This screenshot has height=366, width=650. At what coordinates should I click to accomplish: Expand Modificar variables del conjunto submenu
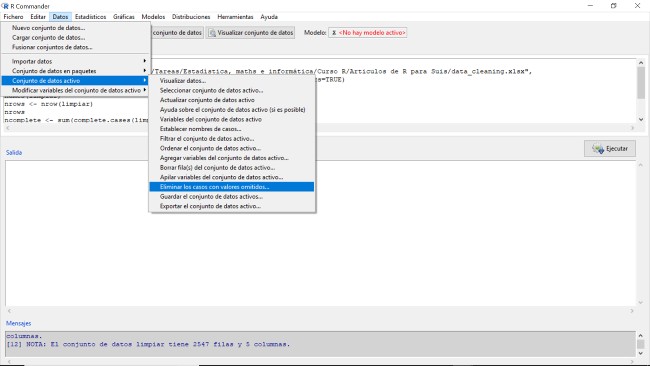point(76,90)
